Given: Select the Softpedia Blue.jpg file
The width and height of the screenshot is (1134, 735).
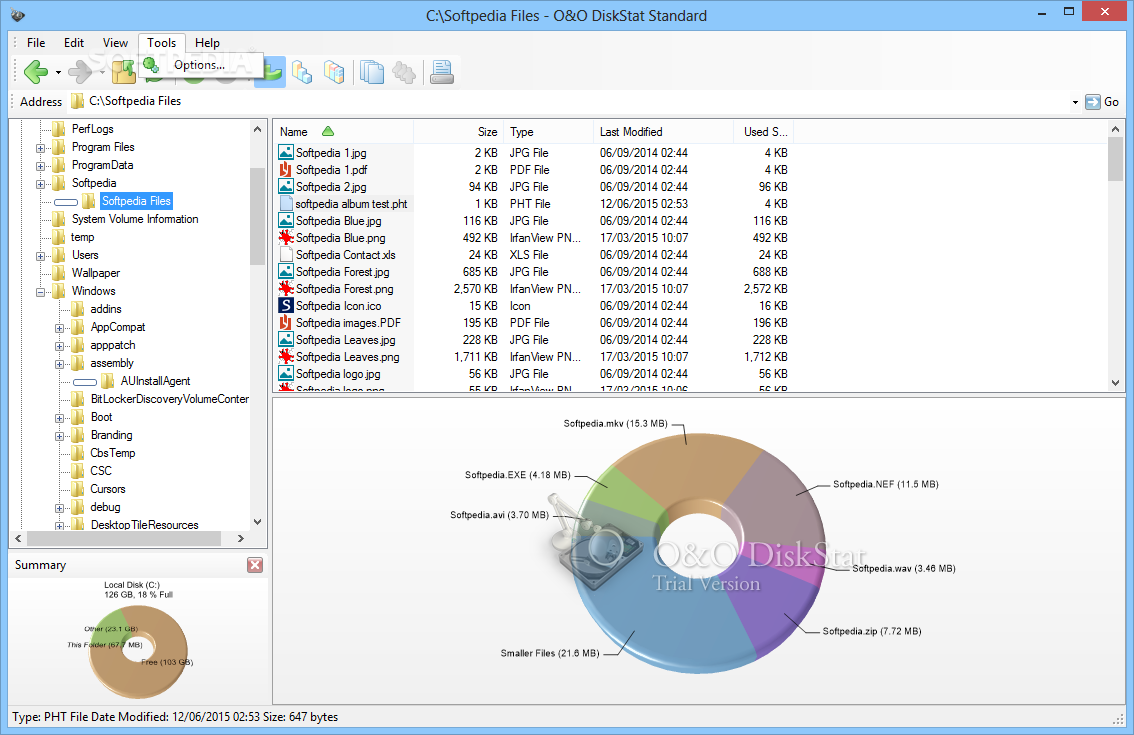Looking at the screenshot, I should [x=533, y=221].
